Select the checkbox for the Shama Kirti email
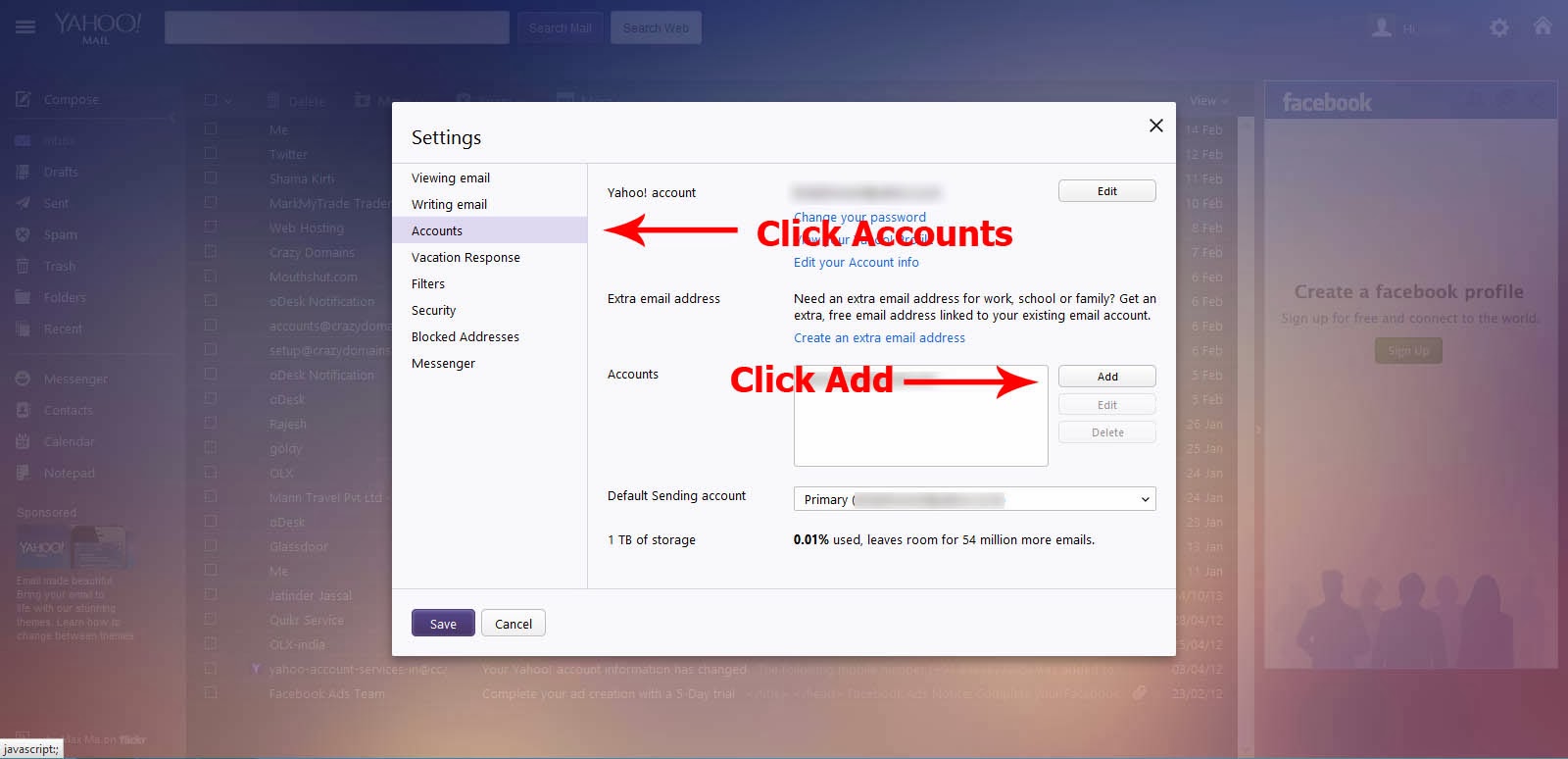 pos(210,178)
